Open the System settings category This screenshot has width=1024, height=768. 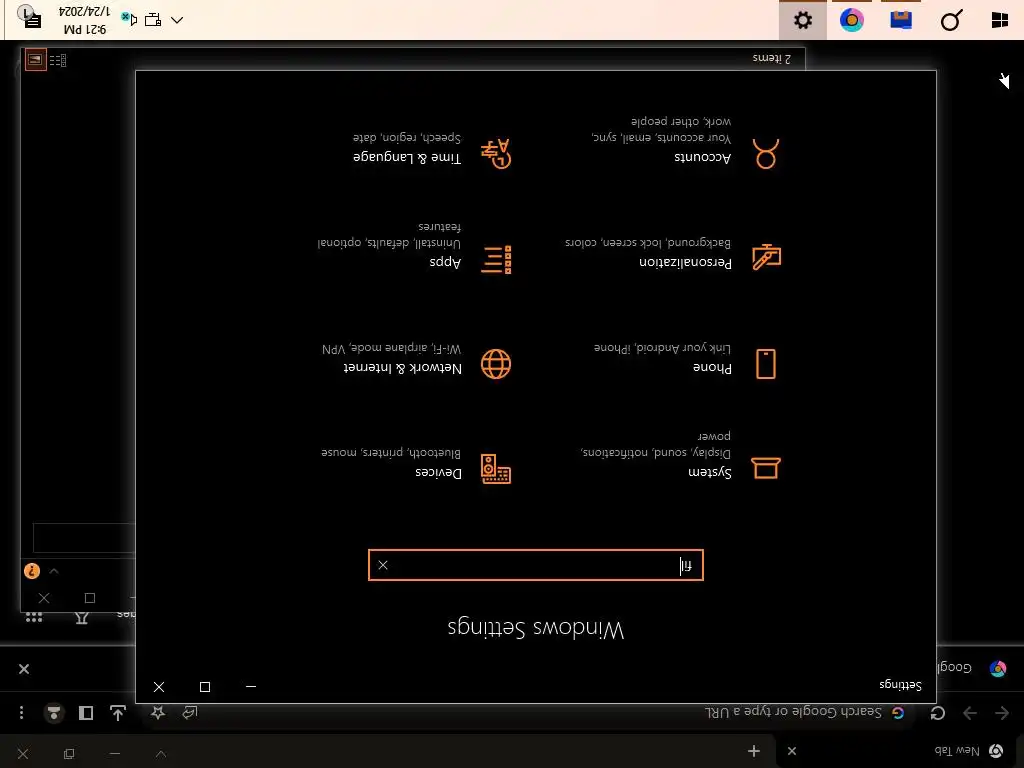[x=679, y=460]
